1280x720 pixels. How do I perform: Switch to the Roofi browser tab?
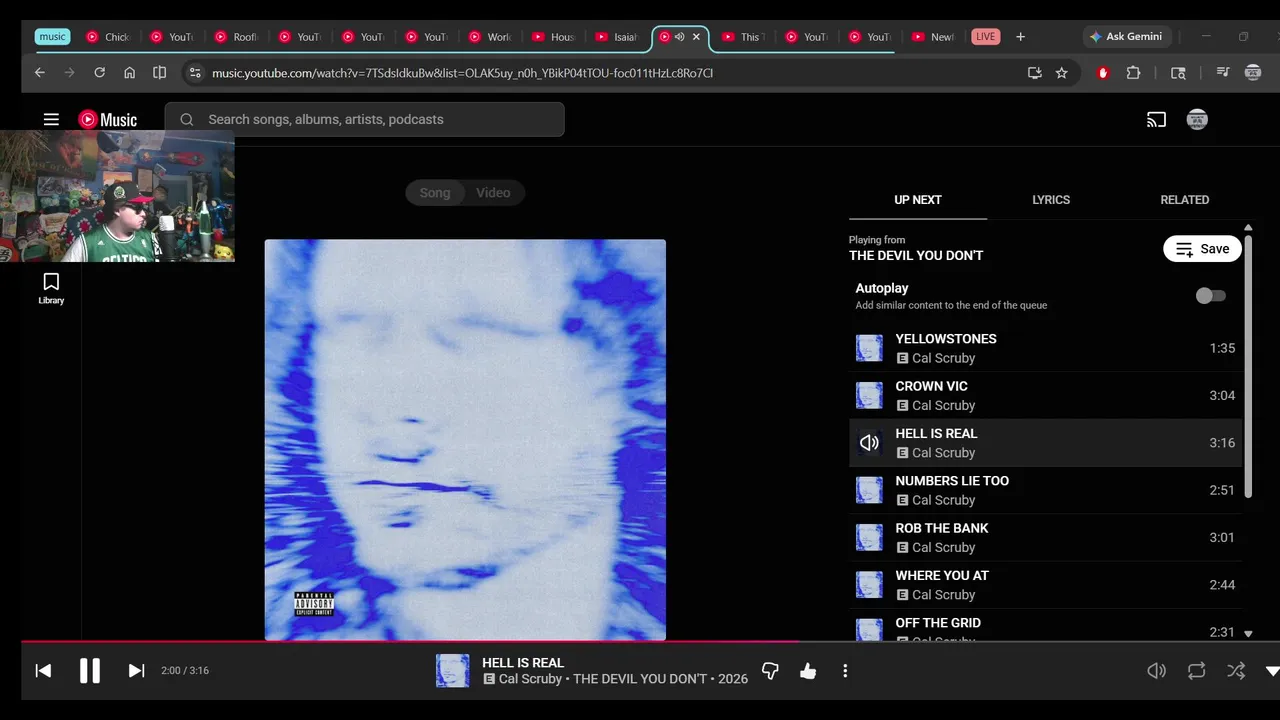tap(237, 37)
